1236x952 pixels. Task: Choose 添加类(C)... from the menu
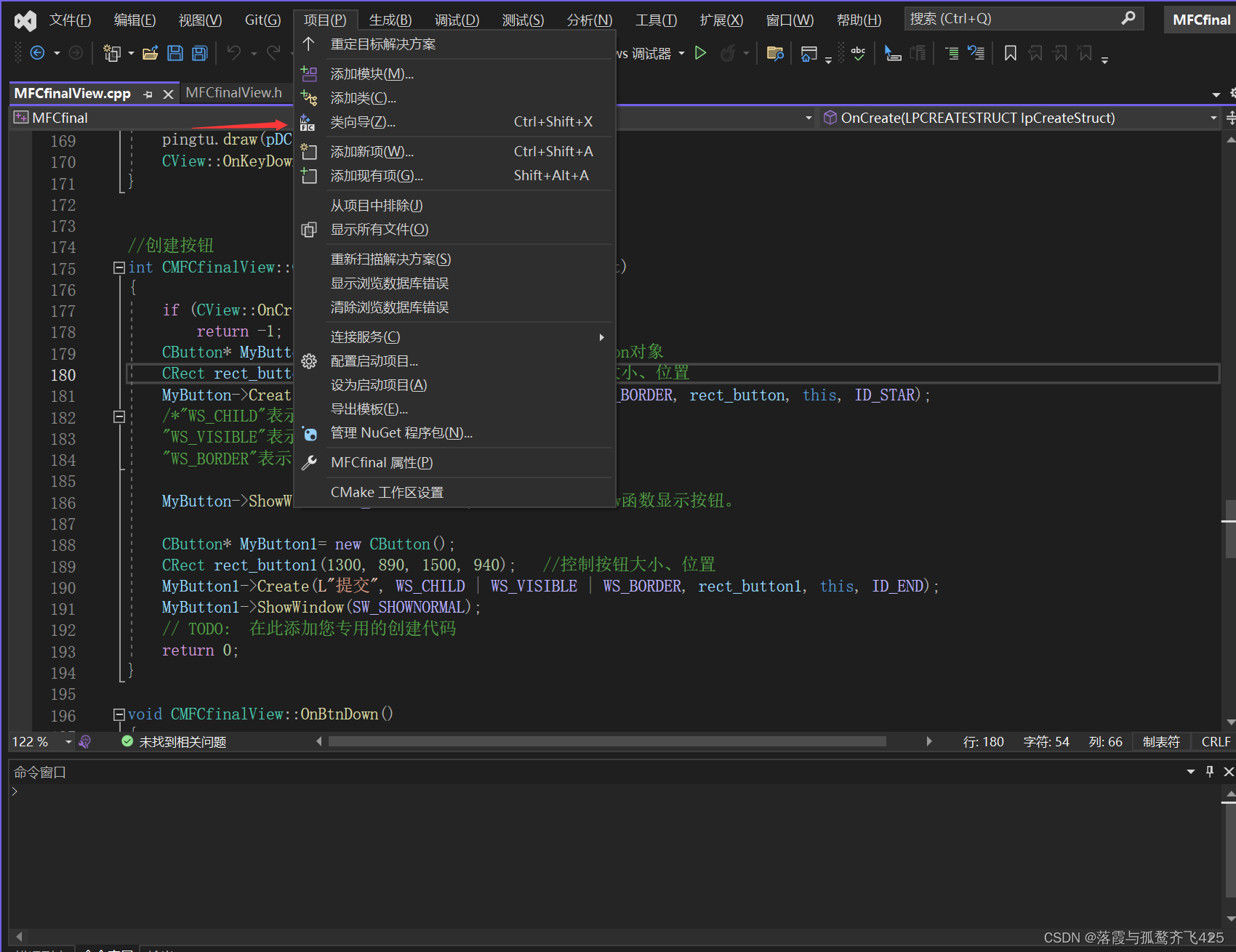[455, 98]
